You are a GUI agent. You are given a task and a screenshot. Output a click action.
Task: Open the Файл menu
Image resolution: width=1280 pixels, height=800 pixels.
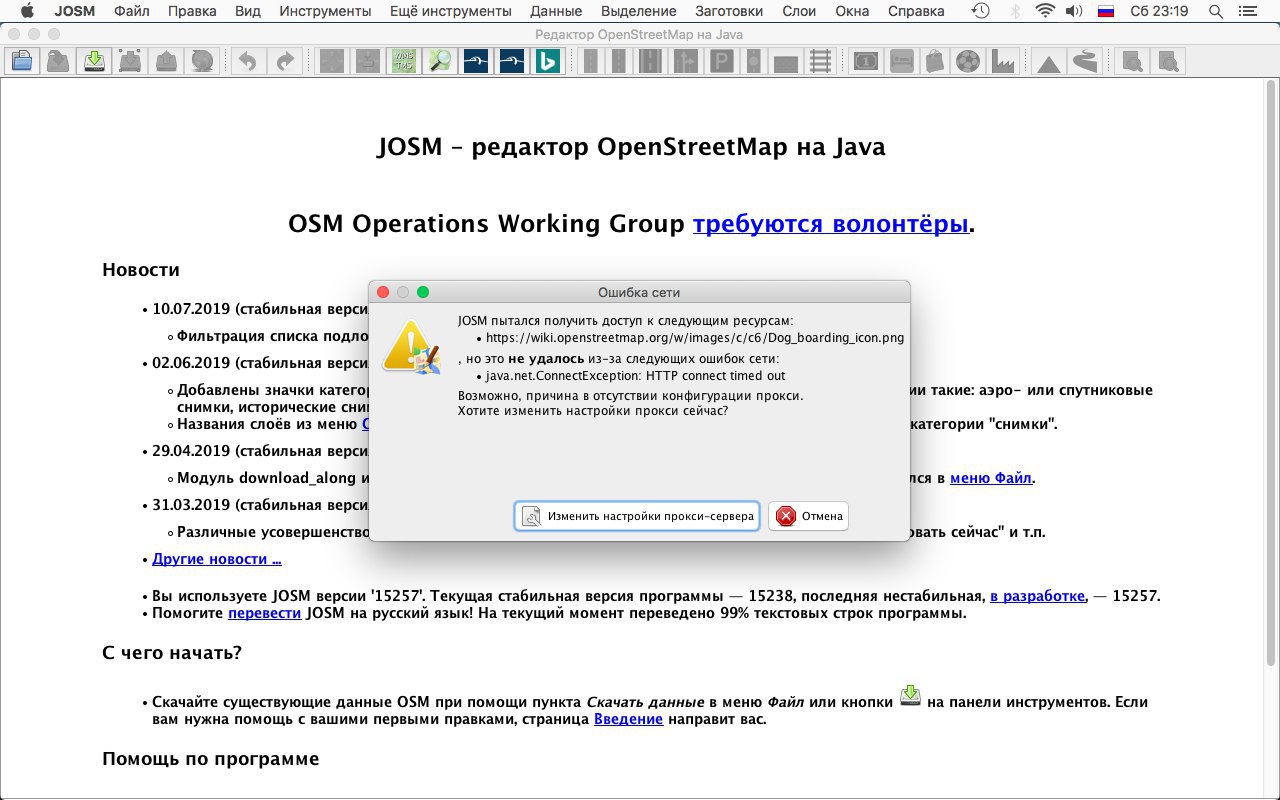(131, 11)
